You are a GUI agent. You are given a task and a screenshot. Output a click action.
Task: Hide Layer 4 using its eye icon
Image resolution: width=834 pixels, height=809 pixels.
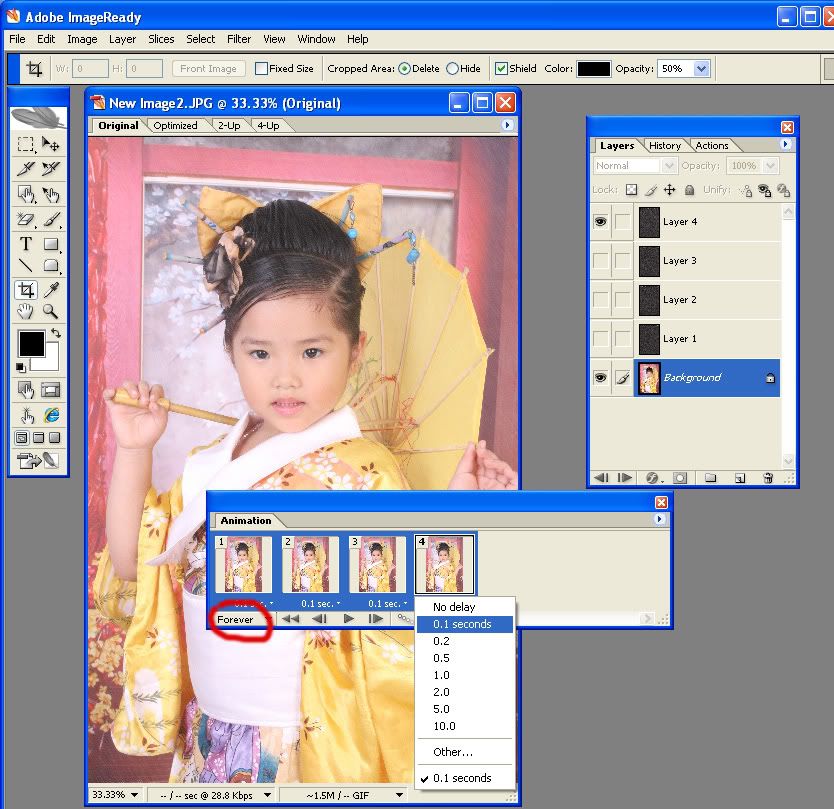[601, 222]
